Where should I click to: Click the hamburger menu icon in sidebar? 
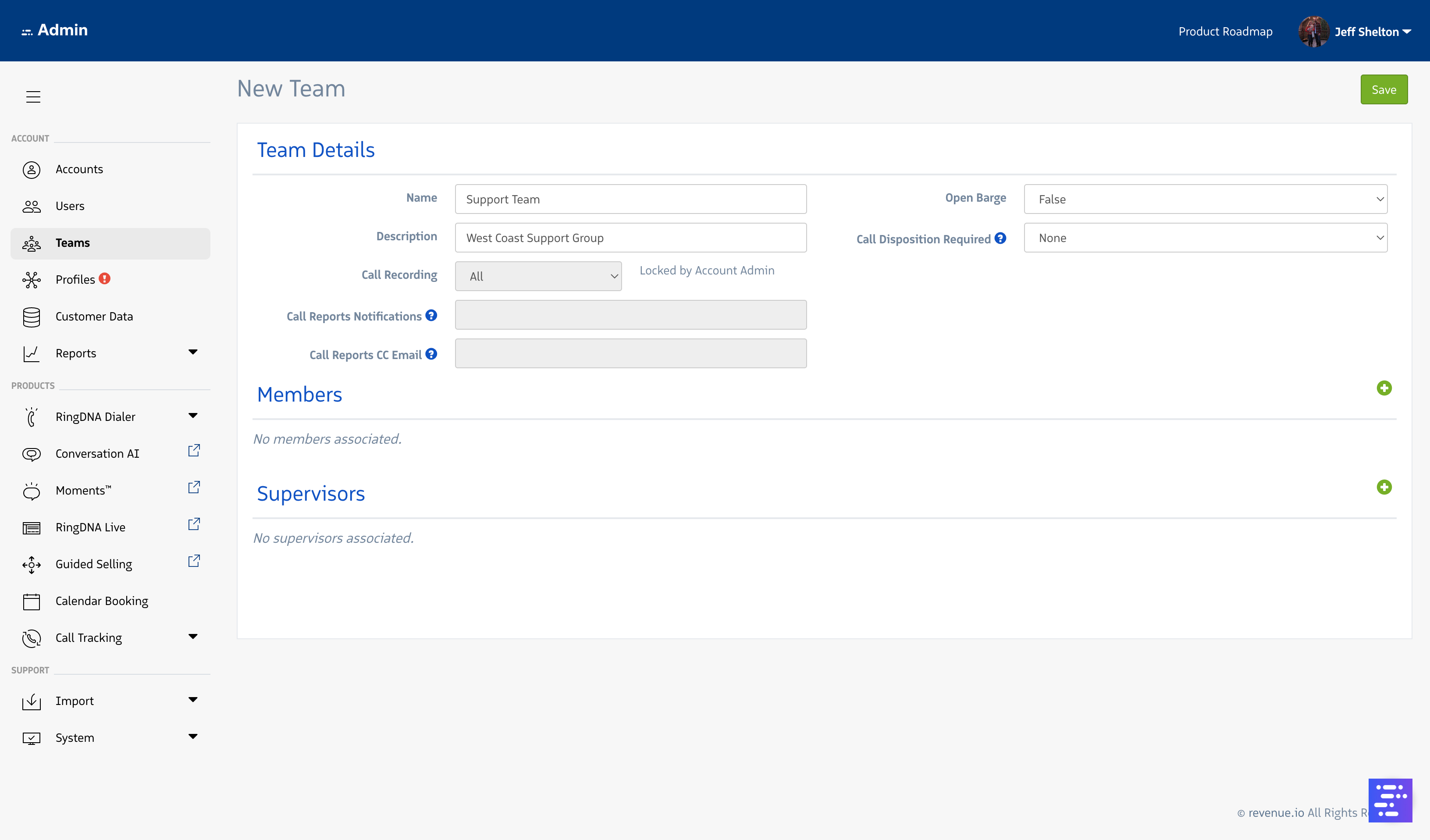pos(33,97)
